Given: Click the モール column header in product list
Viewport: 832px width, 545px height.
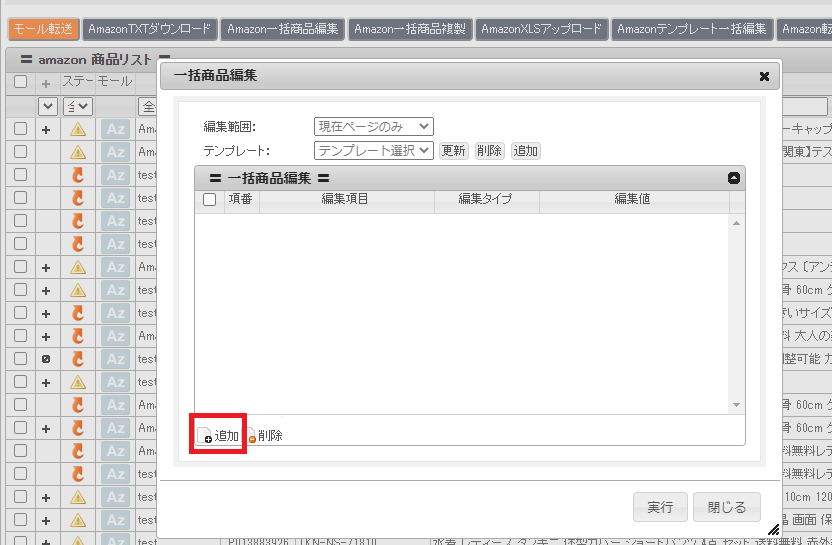Looking at the screenshot, I should coord(115,81).
